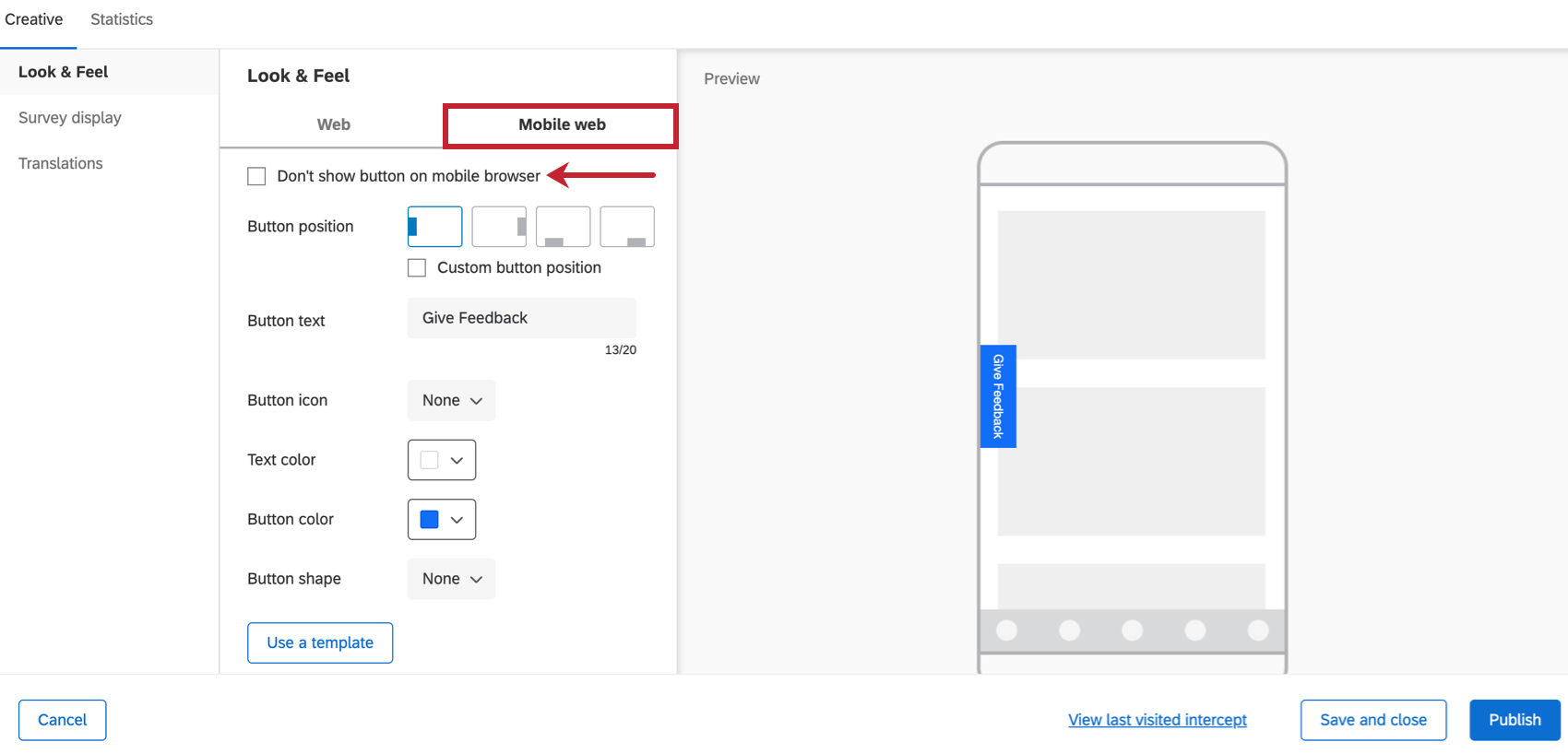
Task: Select right-side button position icon
Action: click(499, 227)
